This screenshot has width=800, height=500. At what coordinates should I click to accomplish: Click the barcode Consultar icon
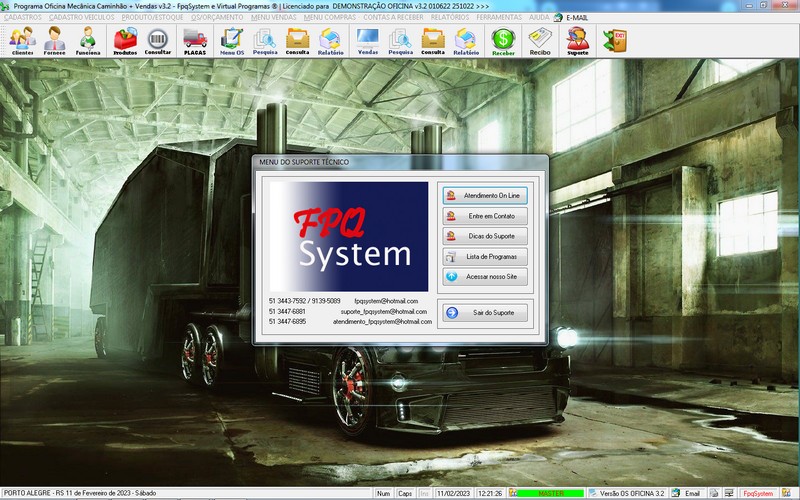pos(158,40)
